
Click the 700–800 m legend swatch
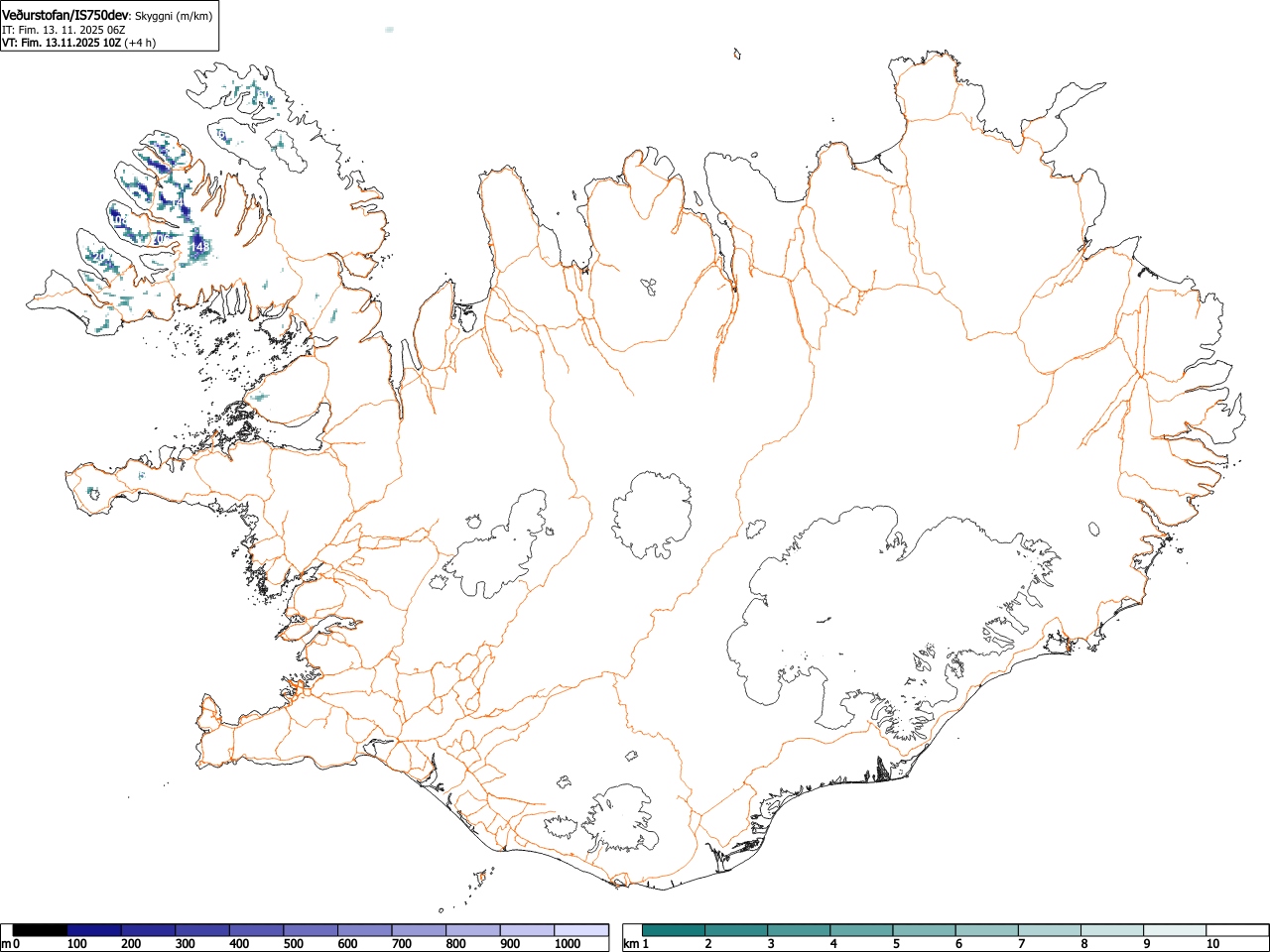click(x=419, y=930)
